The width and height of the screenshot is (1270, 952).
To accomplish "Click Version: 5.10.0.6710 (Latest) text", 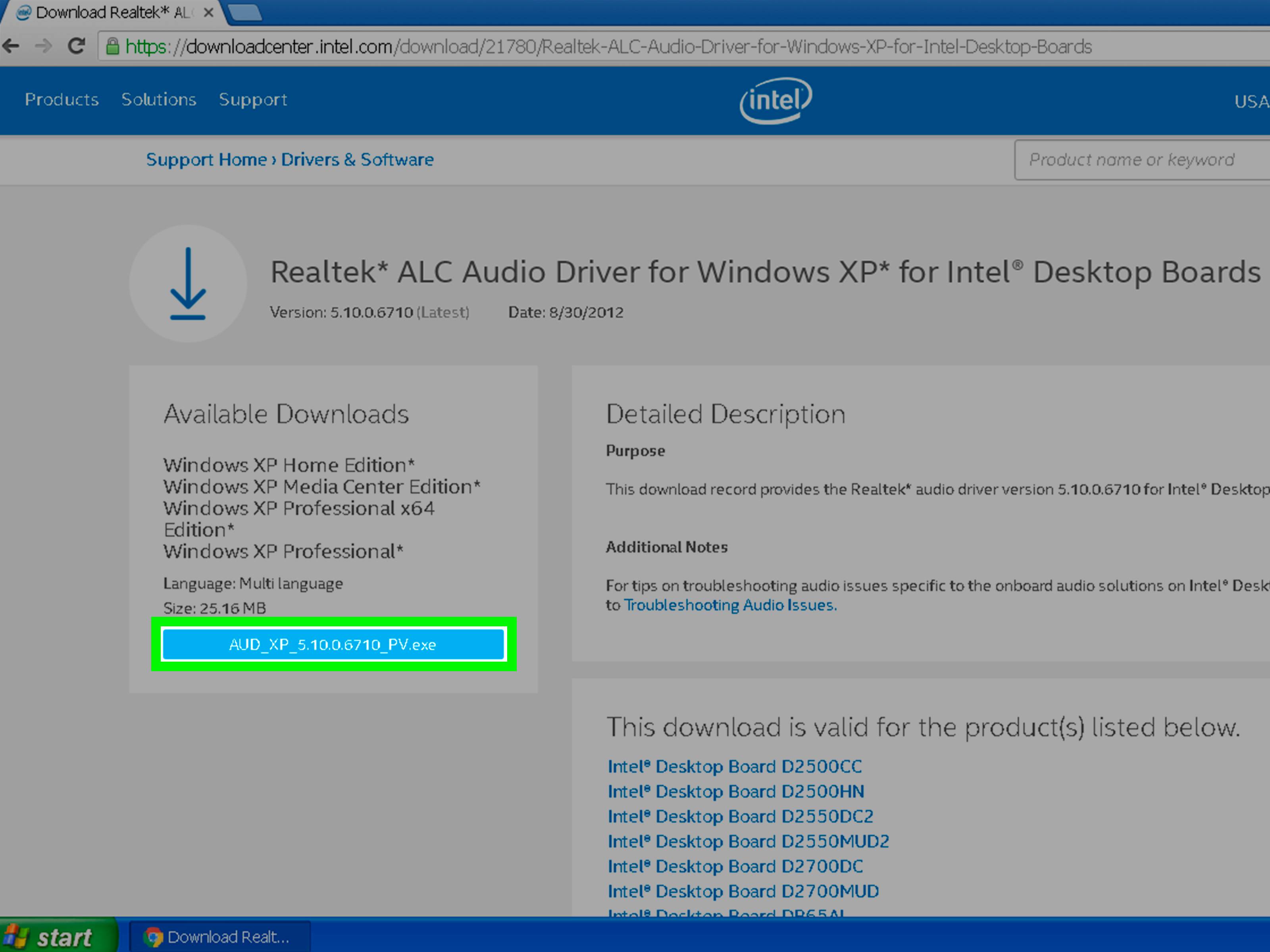I will point(370,313).
